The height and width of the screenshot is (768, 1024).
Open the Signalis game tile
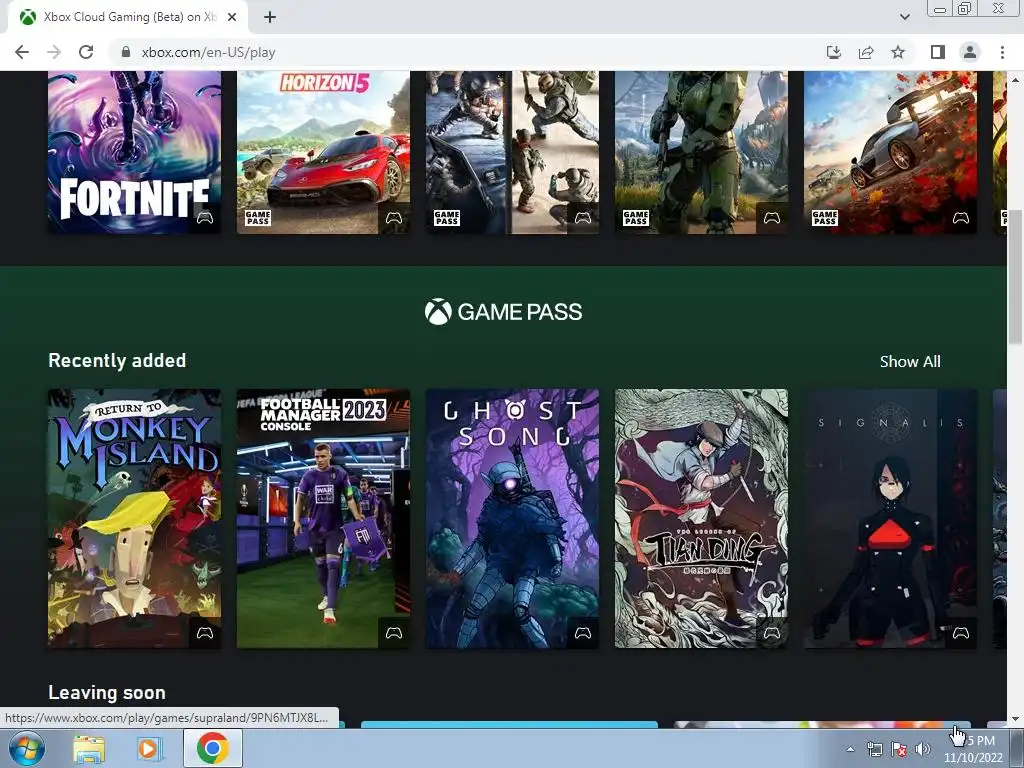pyautogui.click(x=890, y=519)
